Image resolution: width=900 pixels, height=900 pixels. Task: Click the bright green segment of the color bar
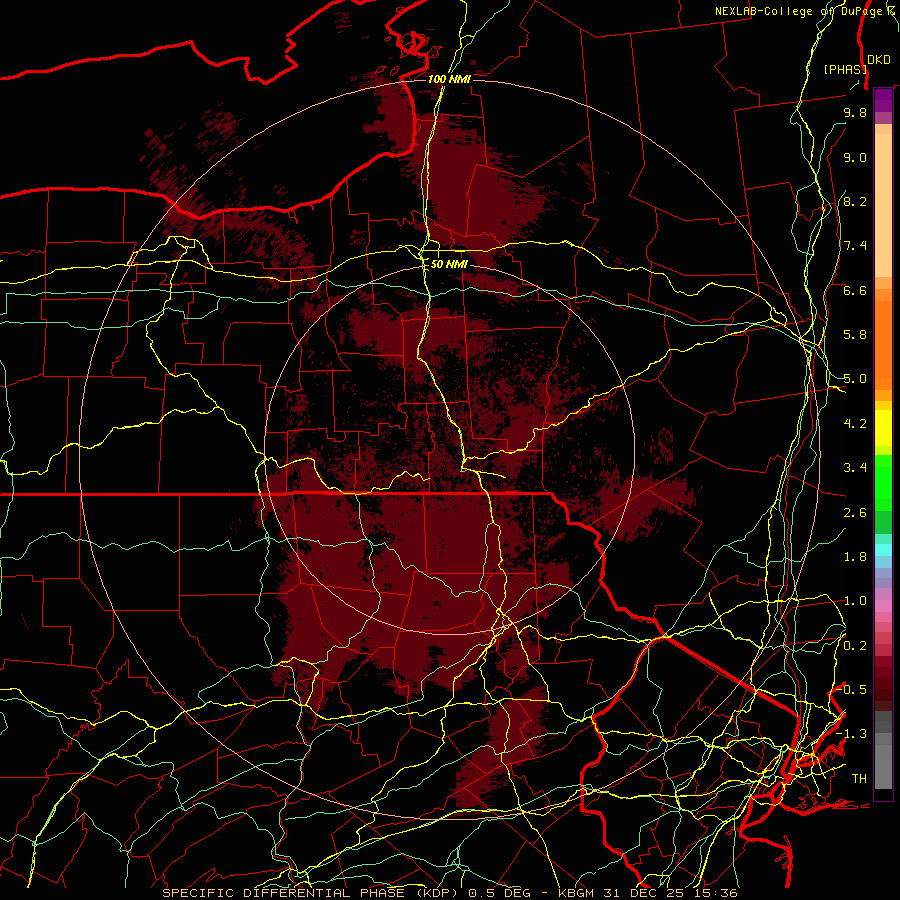883,483
